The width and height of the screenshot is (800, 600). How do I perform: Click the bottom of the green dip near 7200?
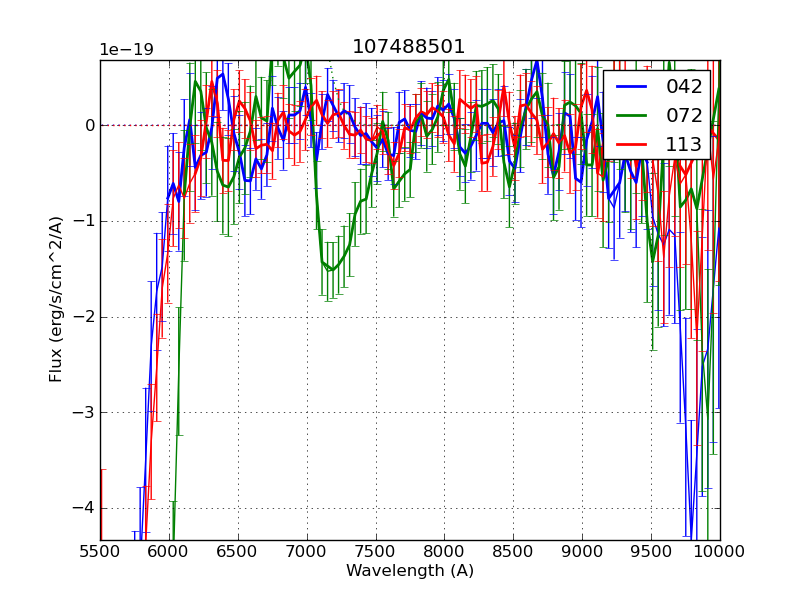[331, 270]
